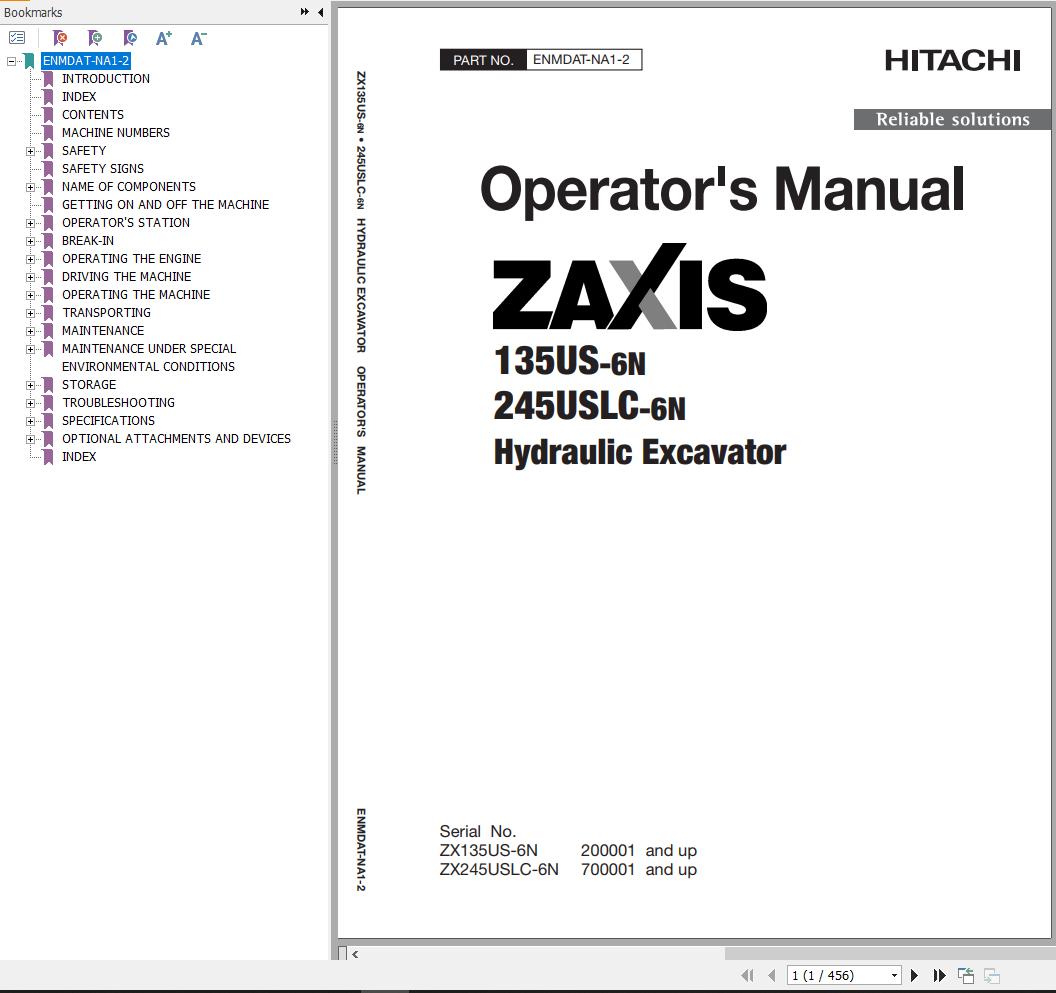Select the ENMDAT-NA1-2 root bookmark
1056x993 pixels.
point(86,61)
